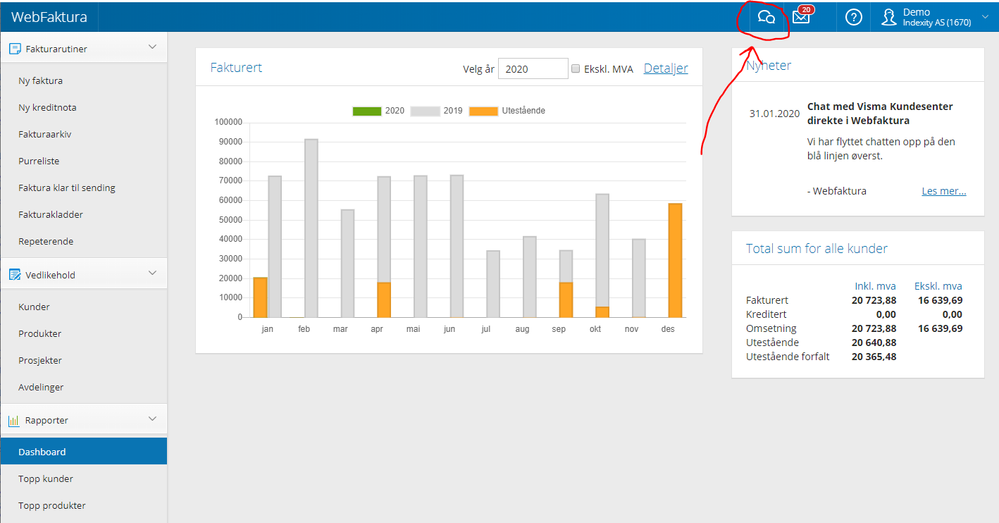Click the Nyheter panel heading
Viewport: 999px width, 523px height.
(769, 66)
